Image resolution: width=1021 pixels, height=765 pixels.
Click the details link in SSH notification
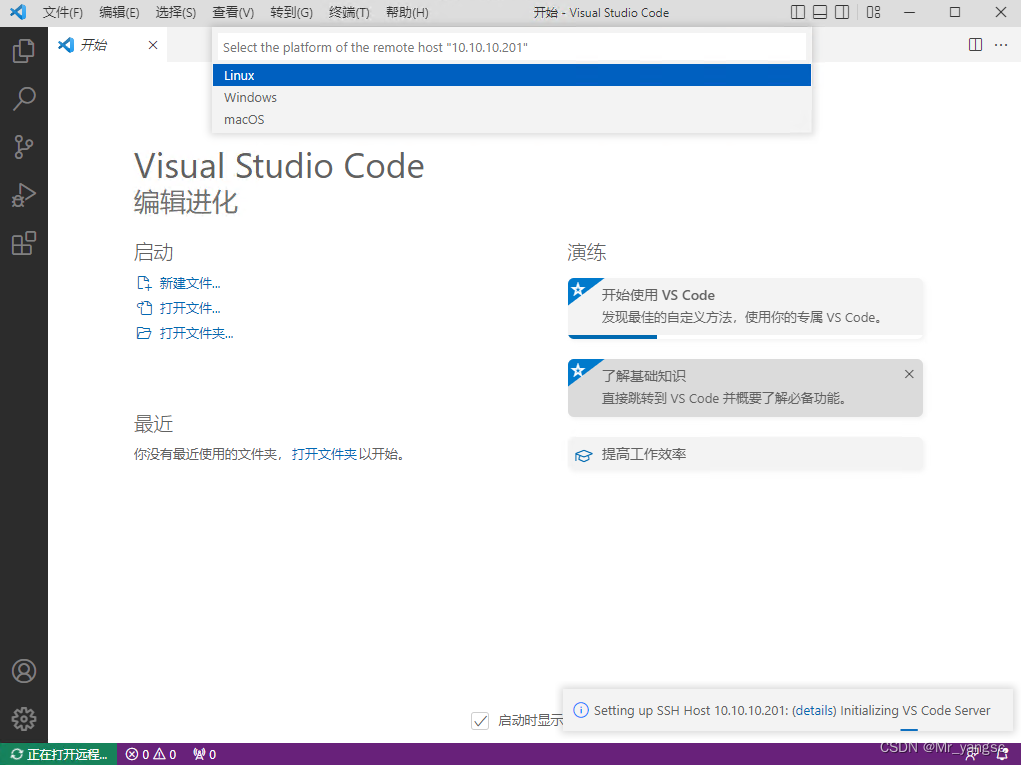pyautogui.click(x=814, y=710)
